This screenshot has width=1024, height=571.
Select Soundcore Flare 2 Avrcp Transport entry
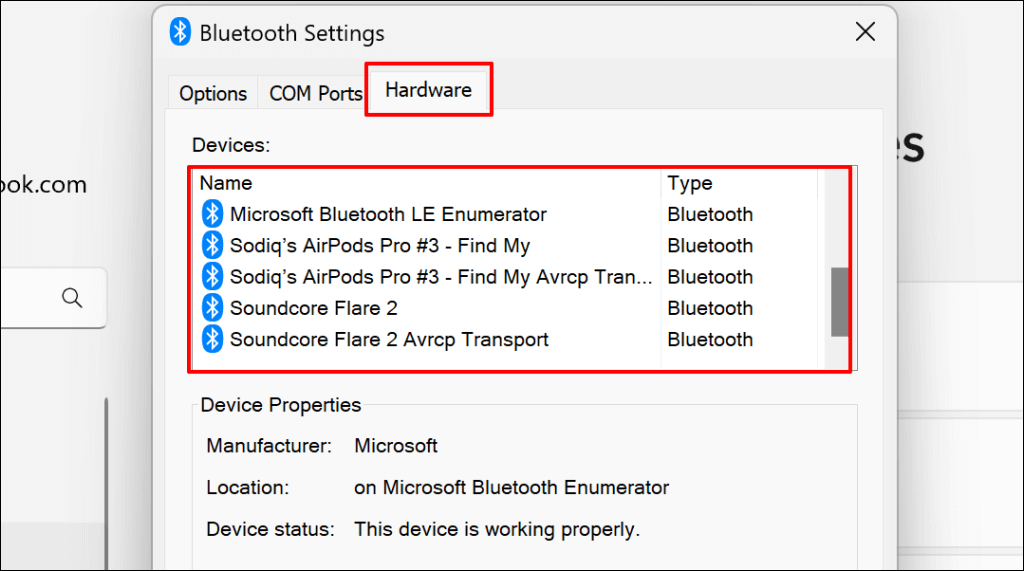(389, 339)
